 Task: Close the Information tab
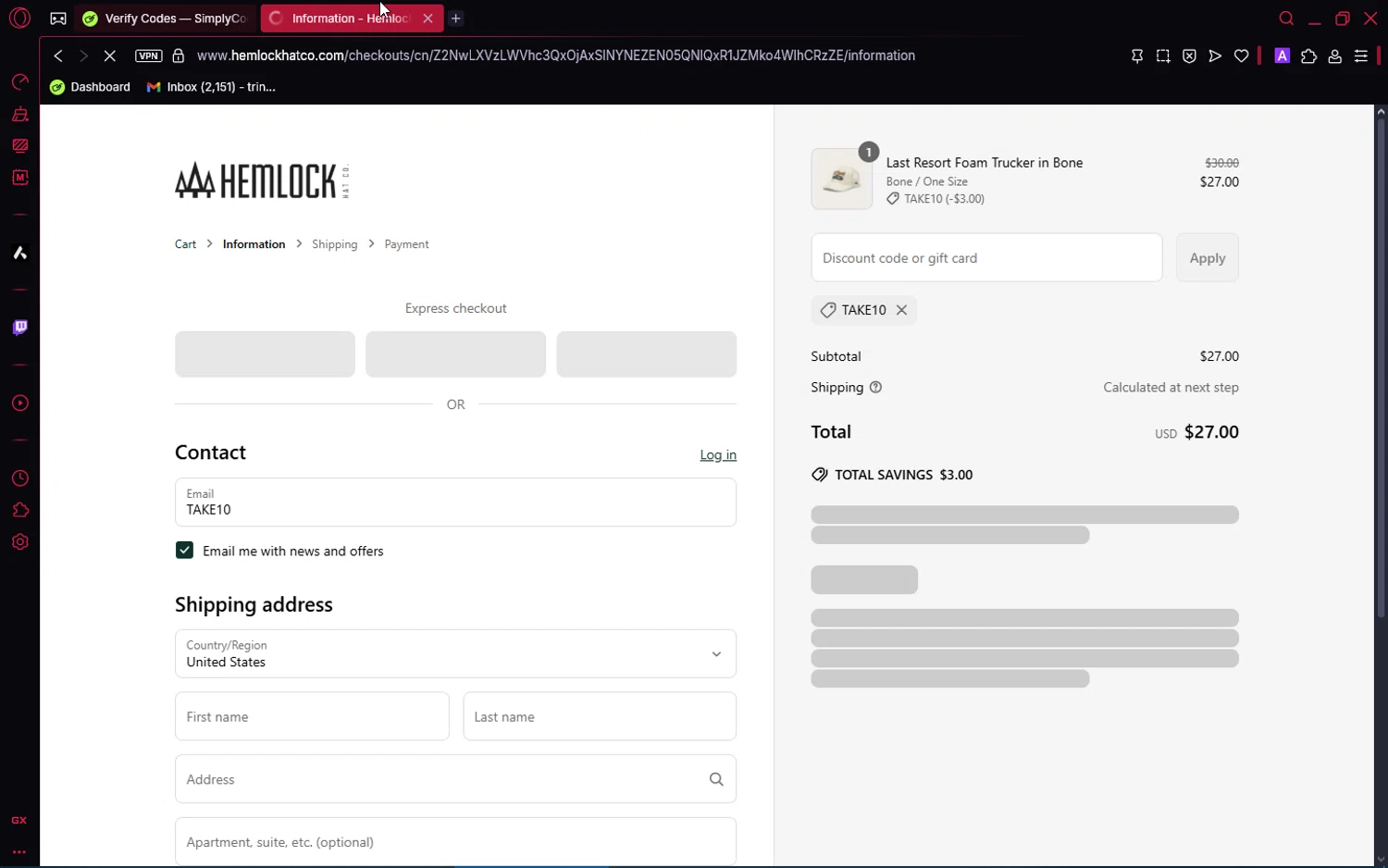pyautogui.click(x=428, y=19)
